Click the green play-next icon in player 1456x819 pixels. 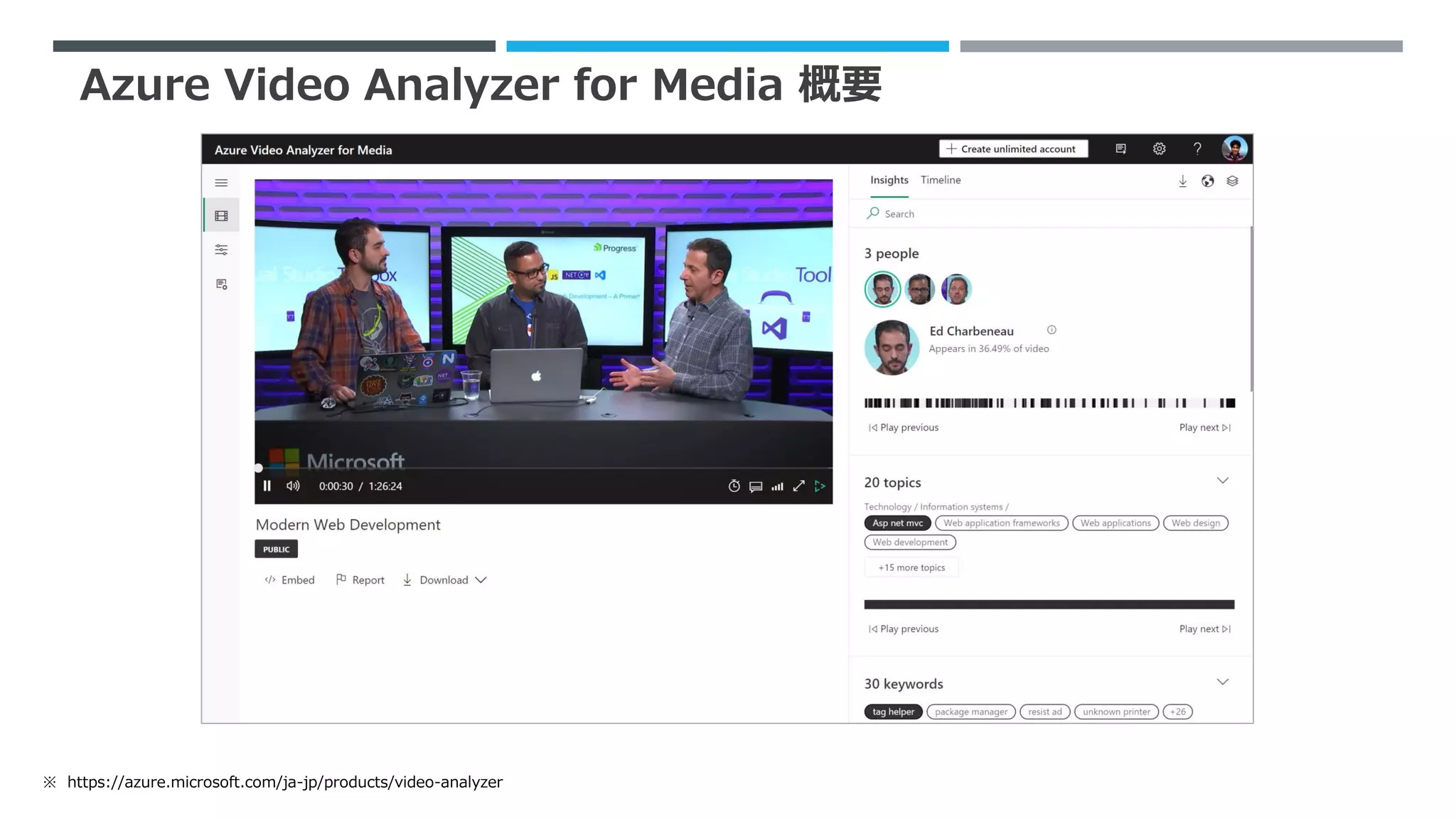[x=820, y=486]
